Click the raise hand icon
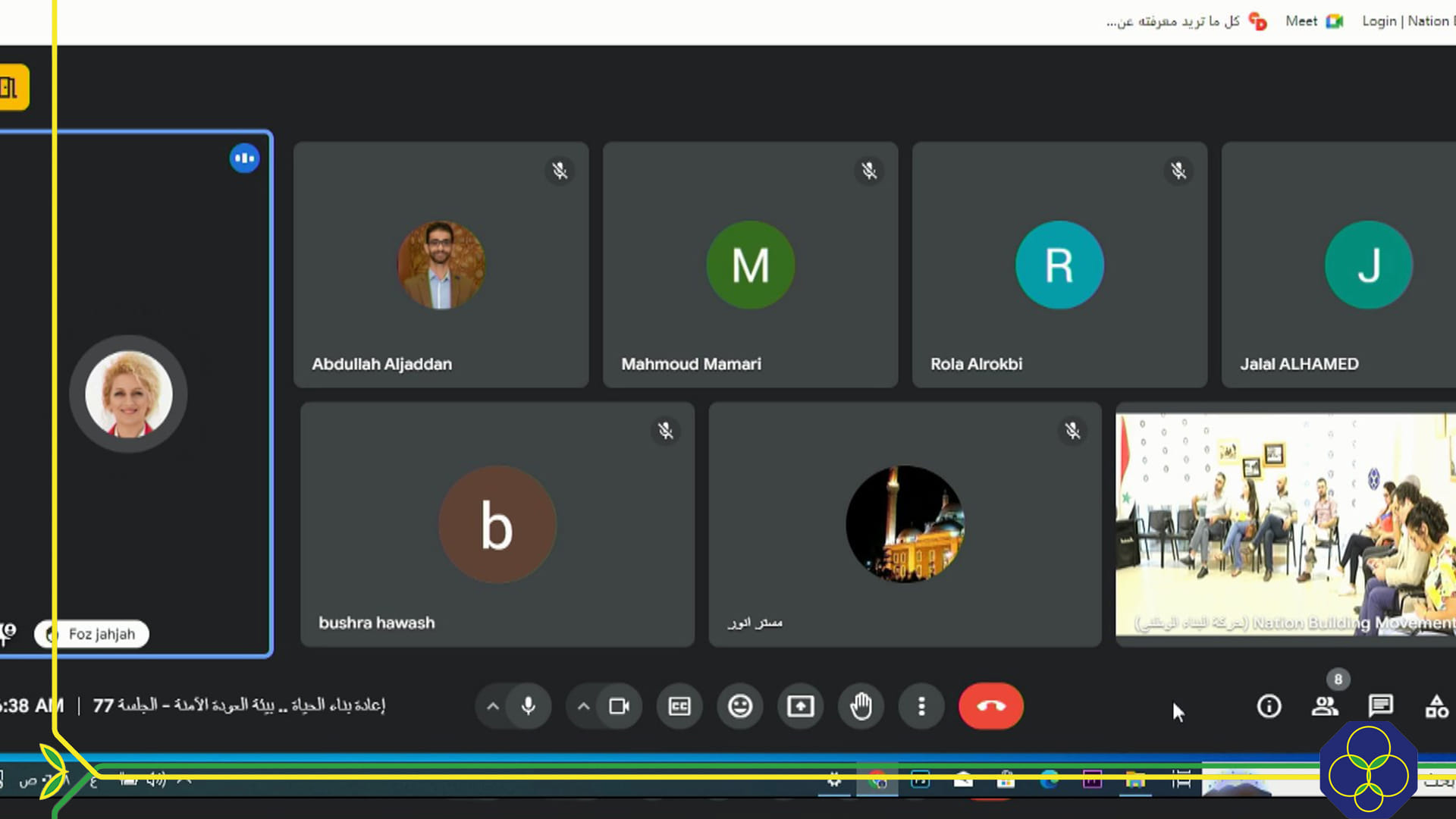Image resolution: width=1456 pixels, height=819 pixels. [x=861, y=706]
